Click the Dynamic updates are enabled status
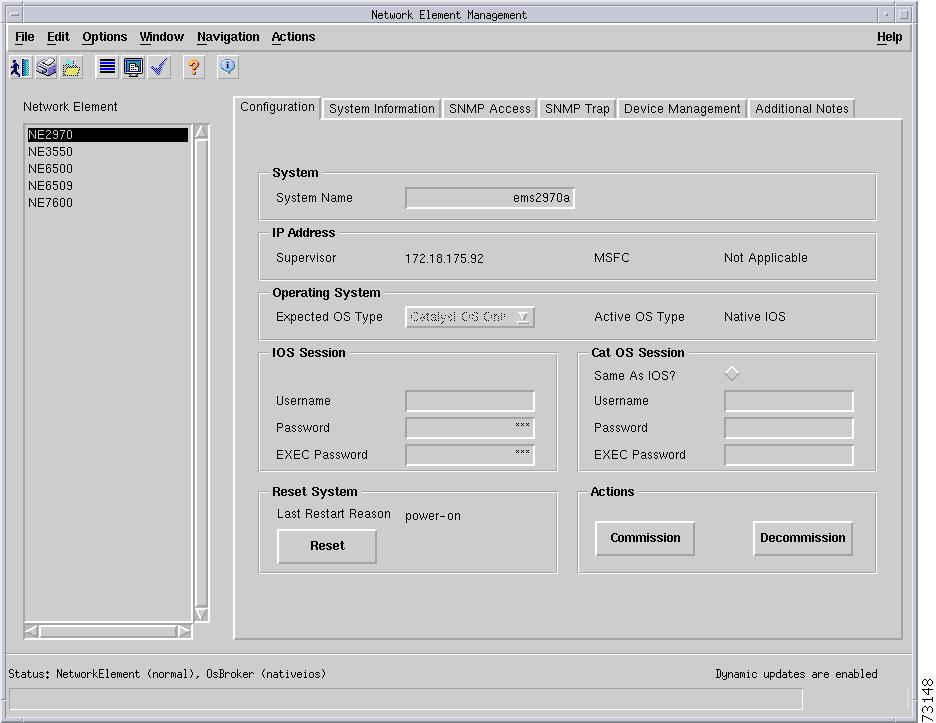The width and height of the screenshot is (936, 723). [x=796, y=674]
